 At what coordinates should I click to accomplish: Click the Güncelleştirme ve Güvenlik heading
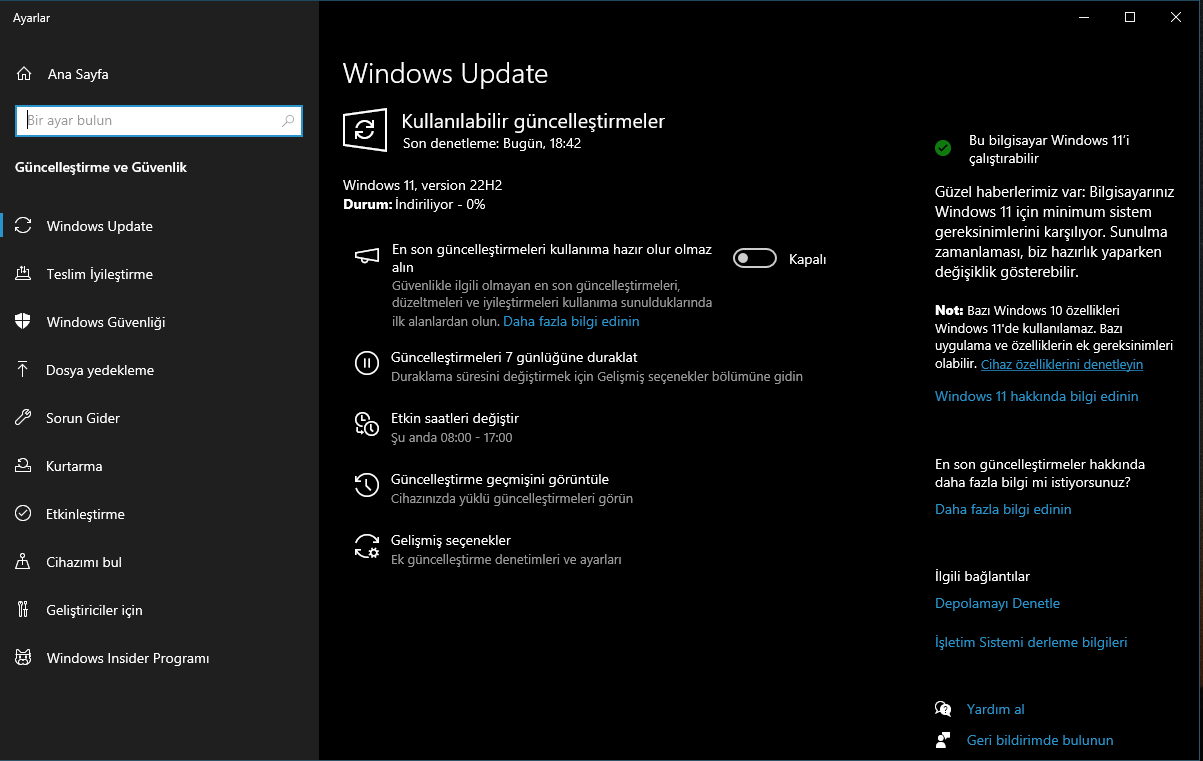click(101, 167)
